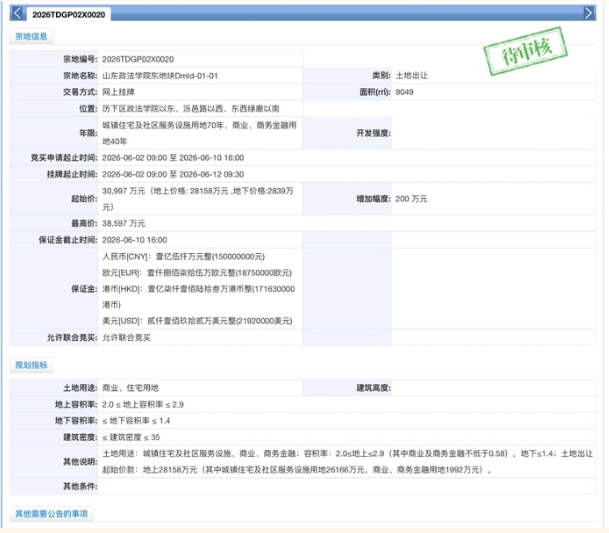Click the 起始价 label

pos(84,199)
